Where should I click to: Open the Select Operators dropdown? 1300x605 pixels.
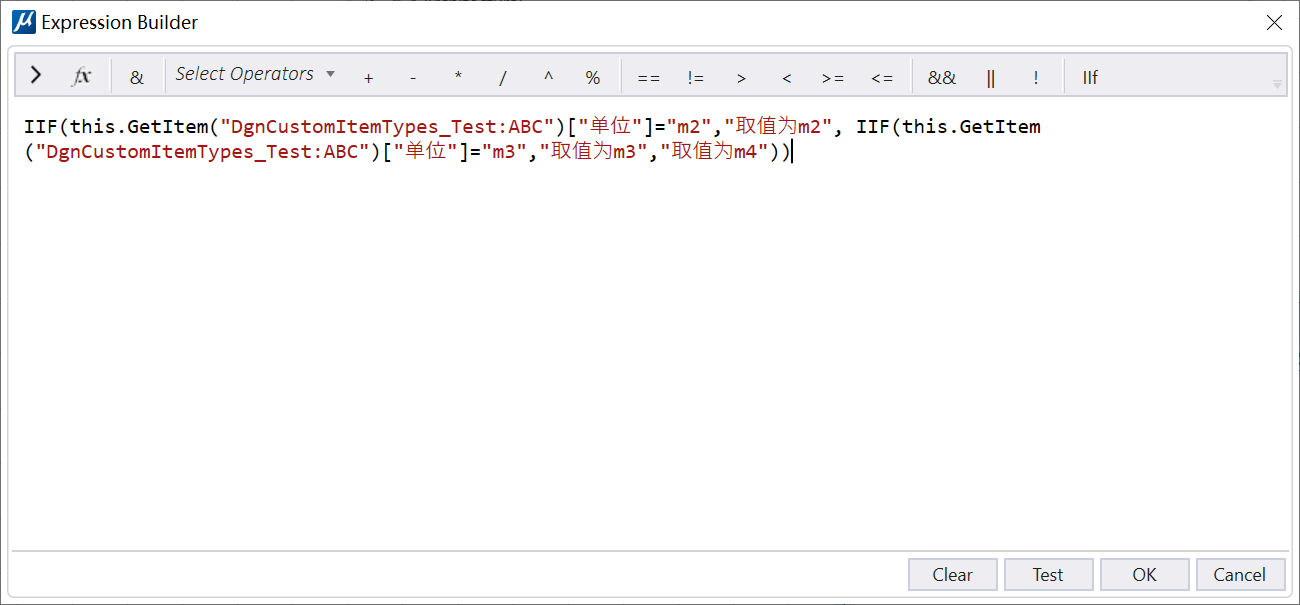point(255,74)
